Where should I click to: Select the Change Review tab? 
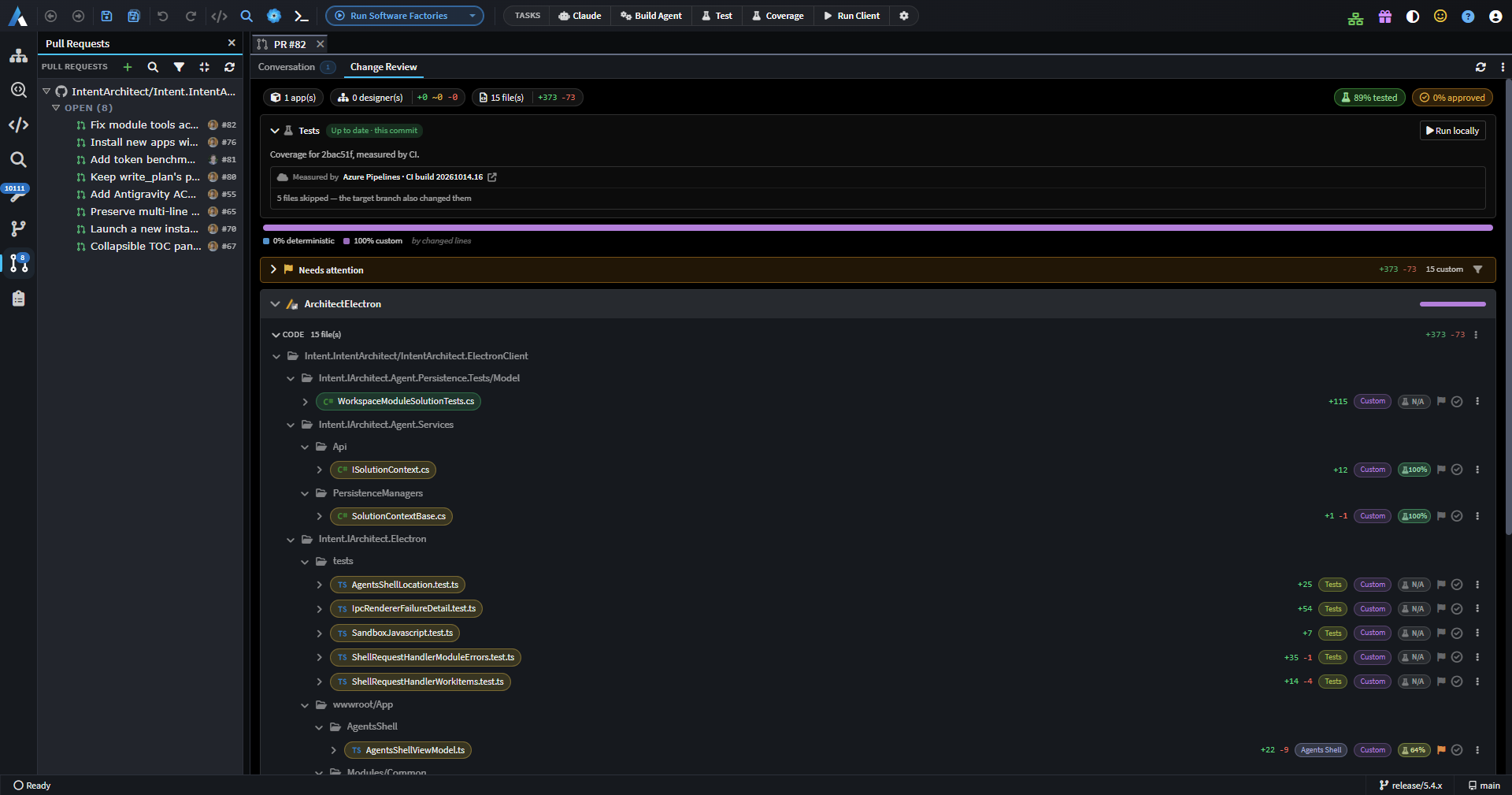click(x=384, y=67)
